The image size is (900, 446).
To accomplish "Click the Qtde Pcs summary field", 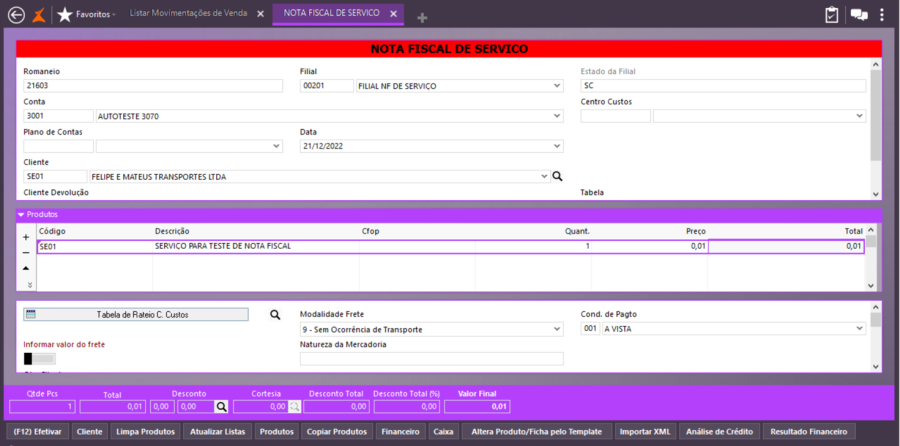I will coord(42,407).
